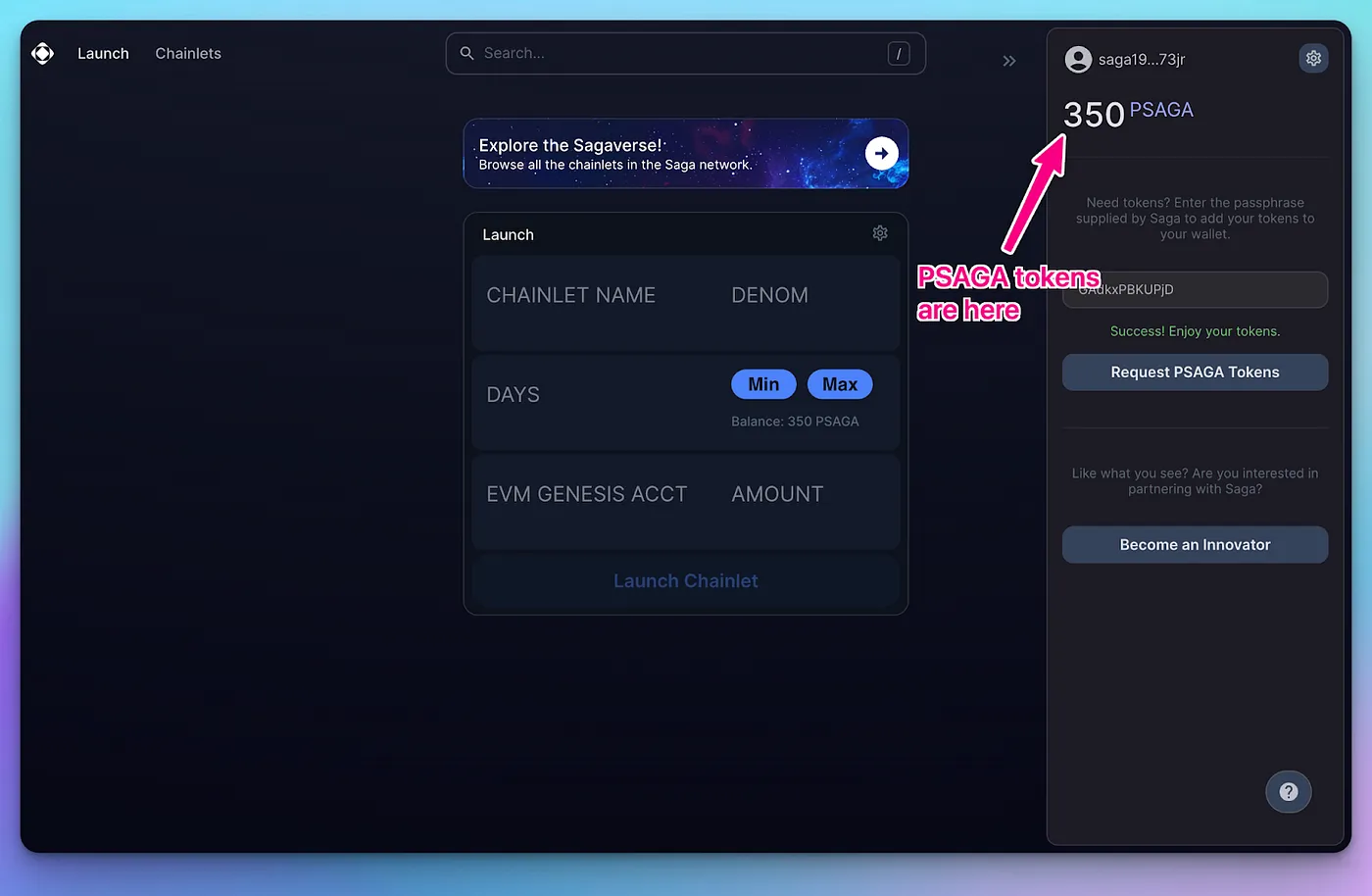The image size is (1372, 896).
Task: Open wallet settings gear icon
Action: 1313,58
